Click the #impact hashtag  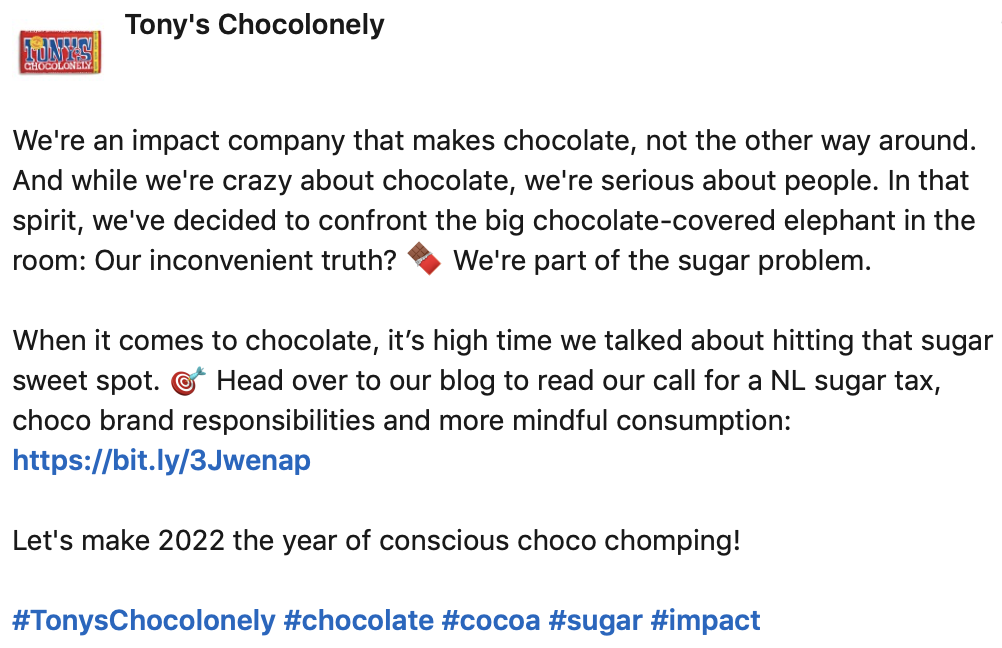pos(705,620)
